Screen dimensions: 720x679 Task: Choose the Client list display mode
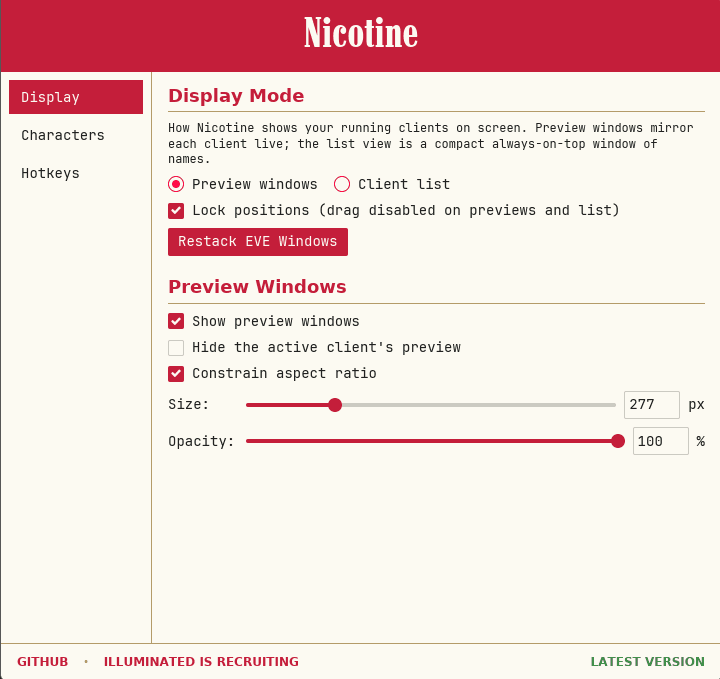[x=342, y=184]
